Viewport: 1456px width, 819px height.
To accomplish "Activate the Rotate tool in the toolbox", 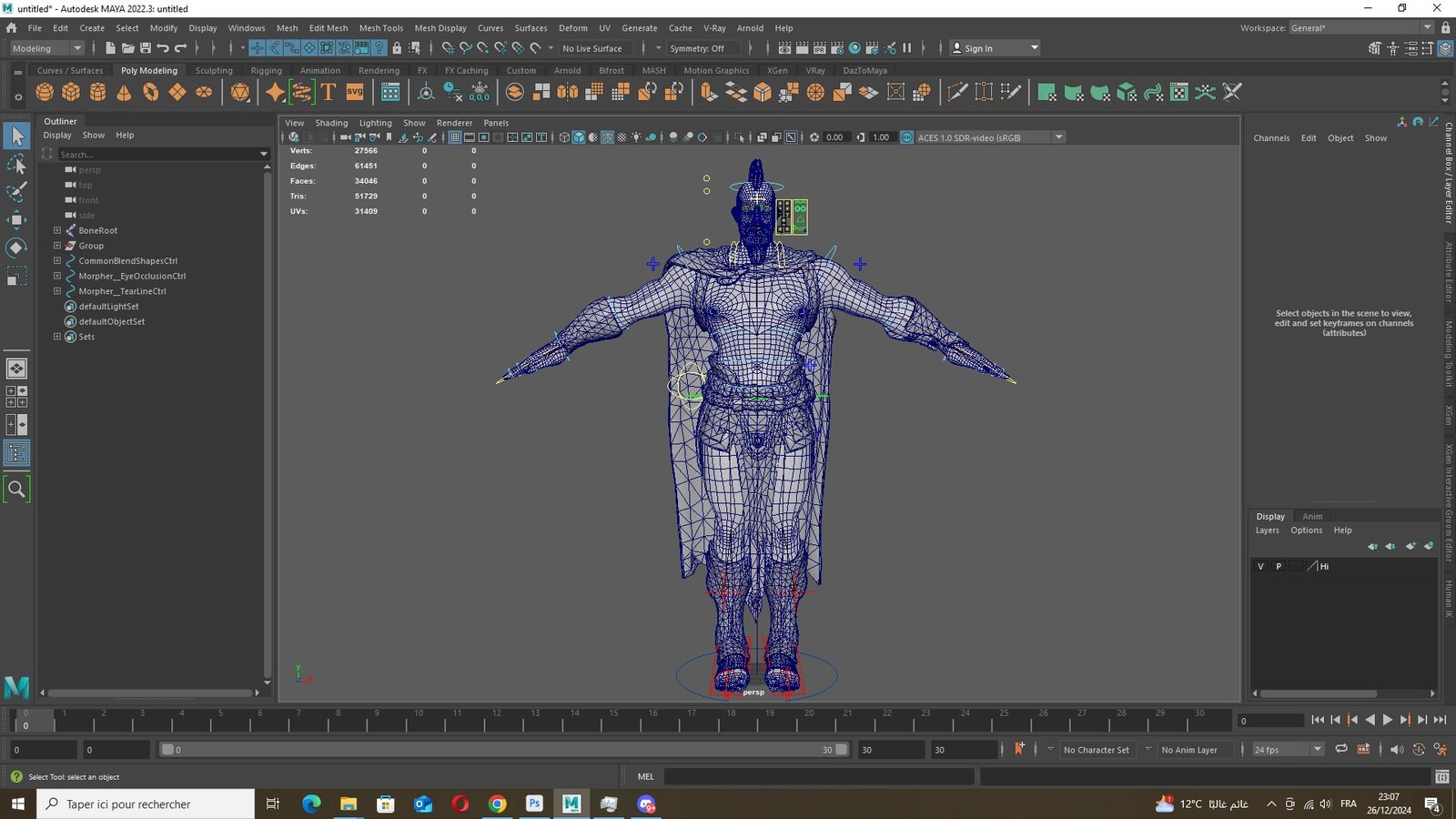I will [x=16, y=248].
